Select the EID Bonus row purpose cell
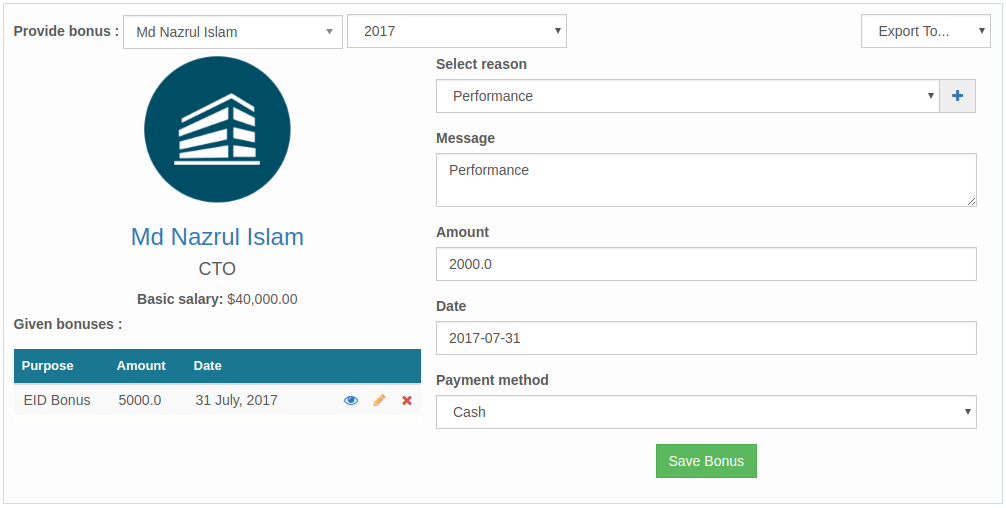 pos(57,401)
